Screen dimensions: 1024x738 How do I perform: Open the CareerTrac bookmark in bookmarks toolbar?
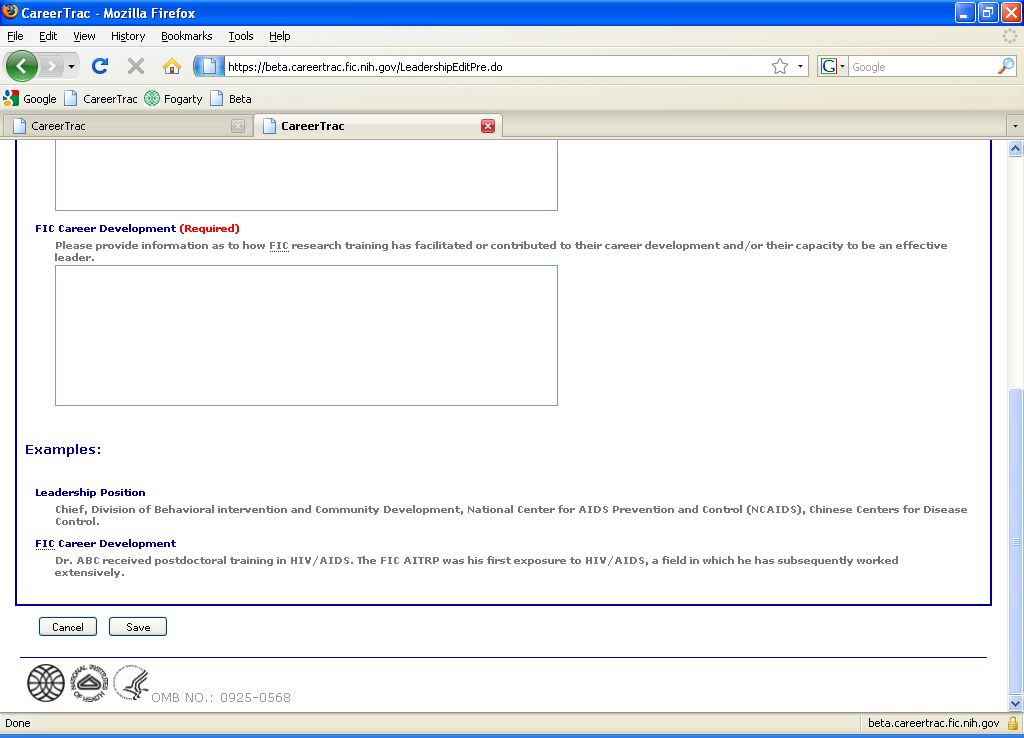pos(101,99)
